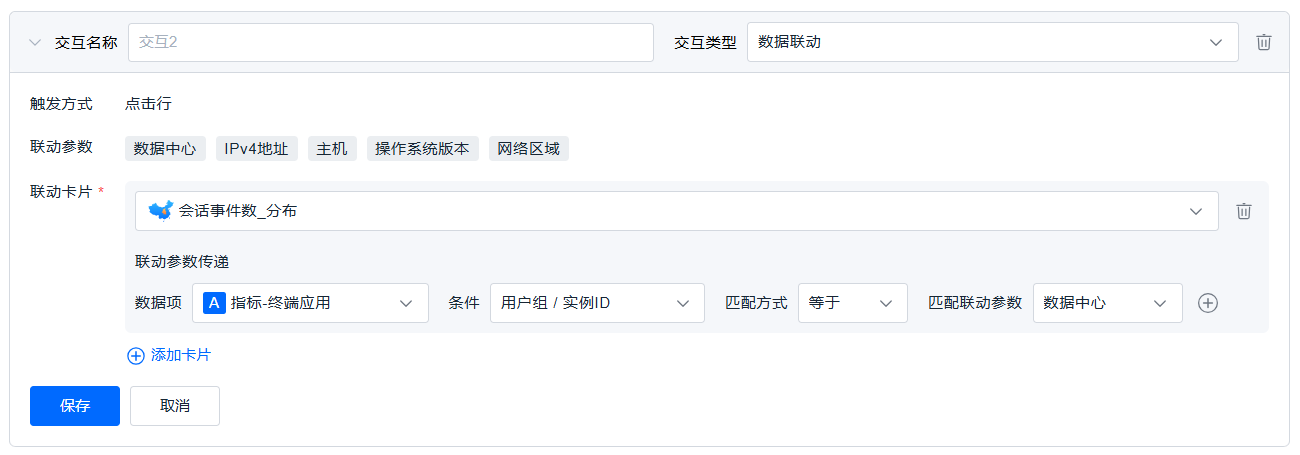The width and height of the screenshot is (1300, 455).
Task: Click the 保存 button
Action: tap(75, 406)
